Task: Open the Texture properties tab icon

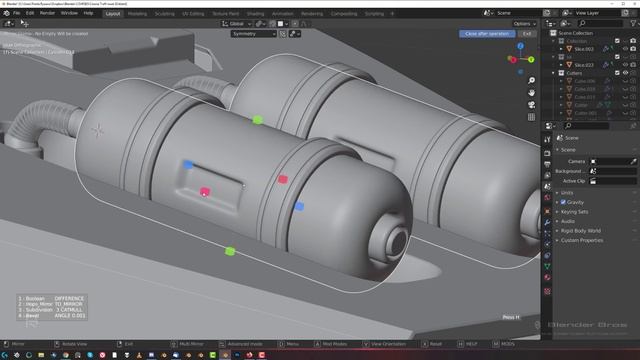Action: 547,291
